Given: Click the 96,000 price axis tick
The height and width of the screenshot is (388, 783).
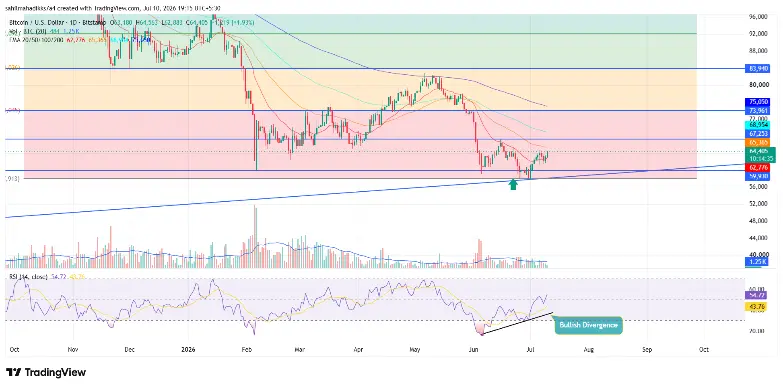Looking at the screenshot, I should point(758,16).
